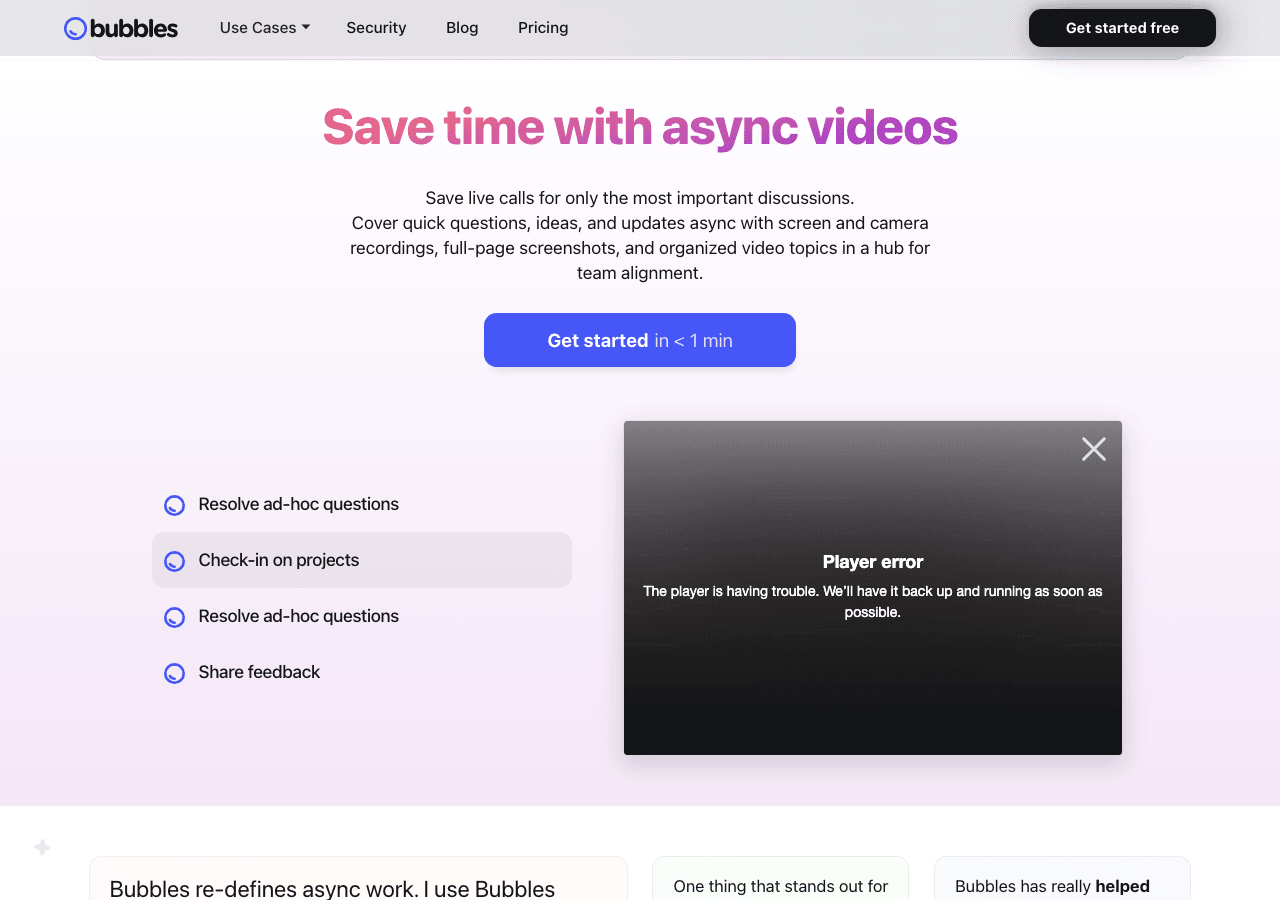Select first Resolve ad-hoc questions item
1280x900 pixels.
pos(362,504)
